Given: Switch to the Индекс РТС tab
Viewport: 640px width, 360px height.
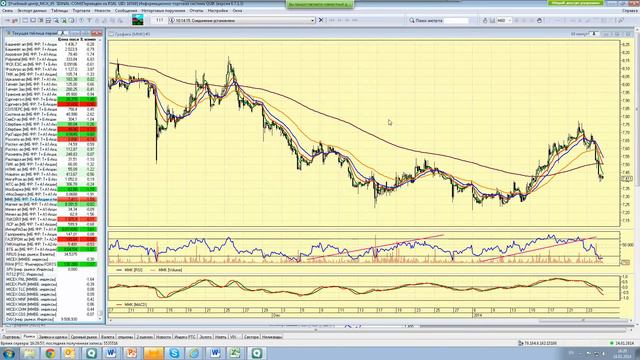Looking at the screenshot, I should point(185,337).
